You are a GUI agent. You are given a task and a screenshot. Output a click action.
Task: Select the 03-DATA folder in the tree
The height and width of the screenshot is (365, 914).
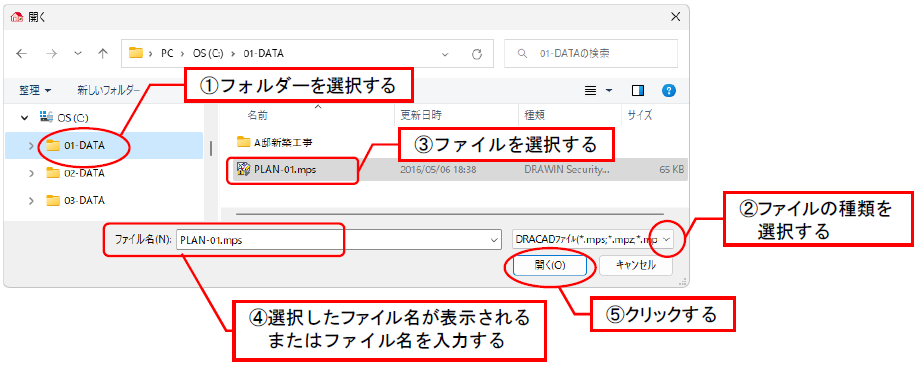76,200
